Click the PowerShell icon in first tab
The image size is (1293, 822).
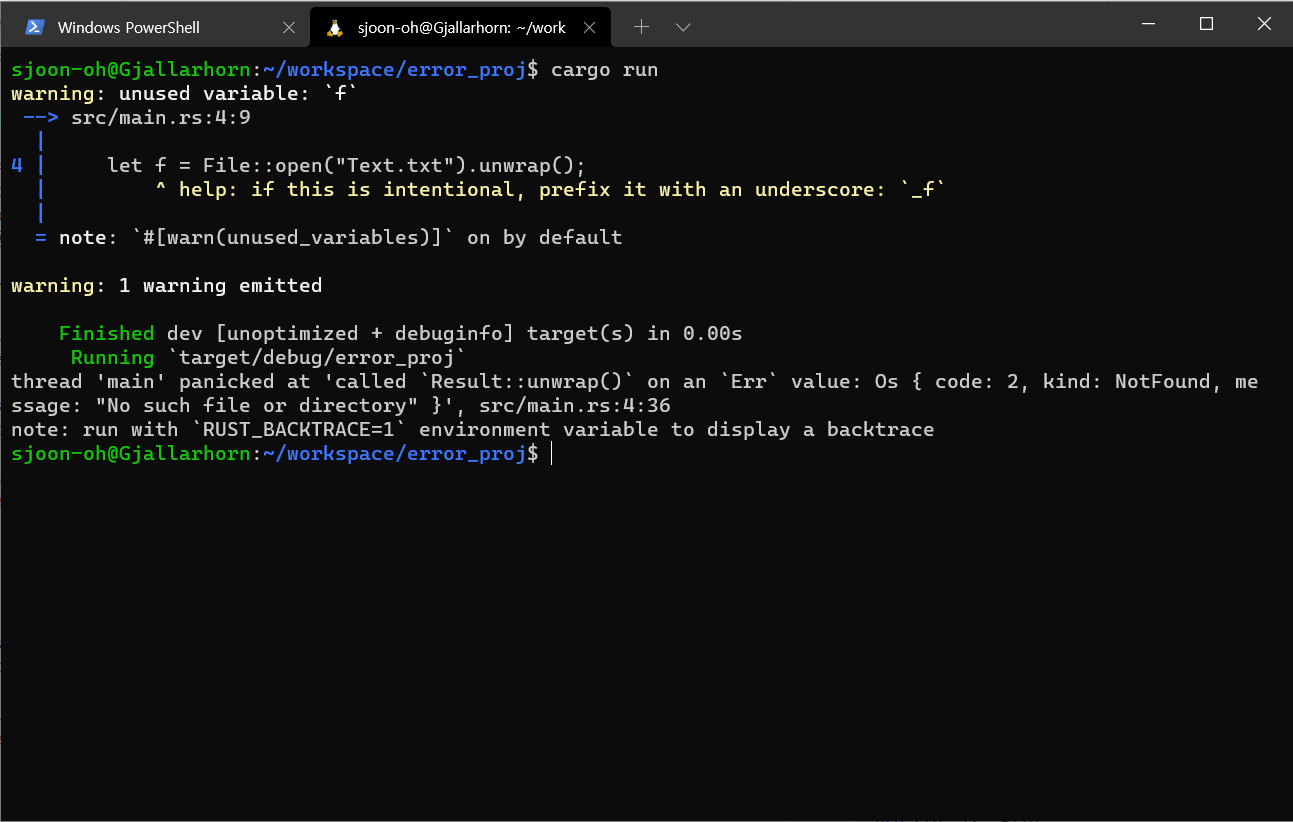[x=34, y=27]
